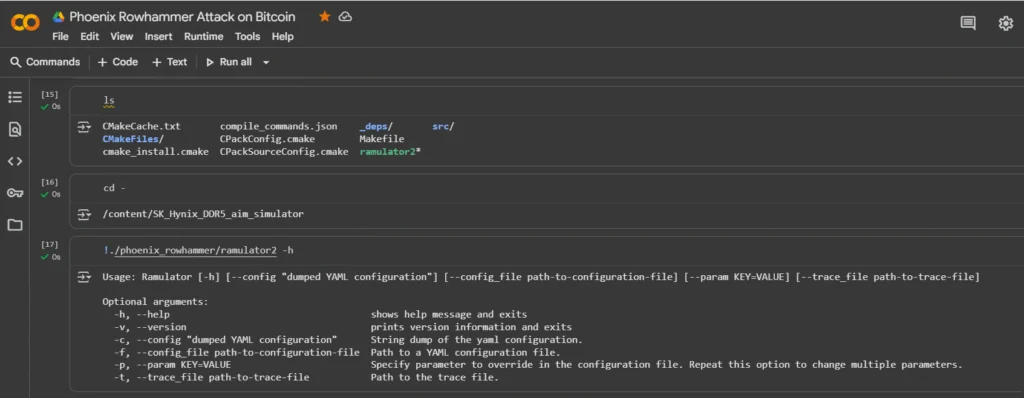Click the /content/SK_Hynix_DDR5_aim_simulator output path
This screenshot has height=398, width=1024.
[202, 214]
